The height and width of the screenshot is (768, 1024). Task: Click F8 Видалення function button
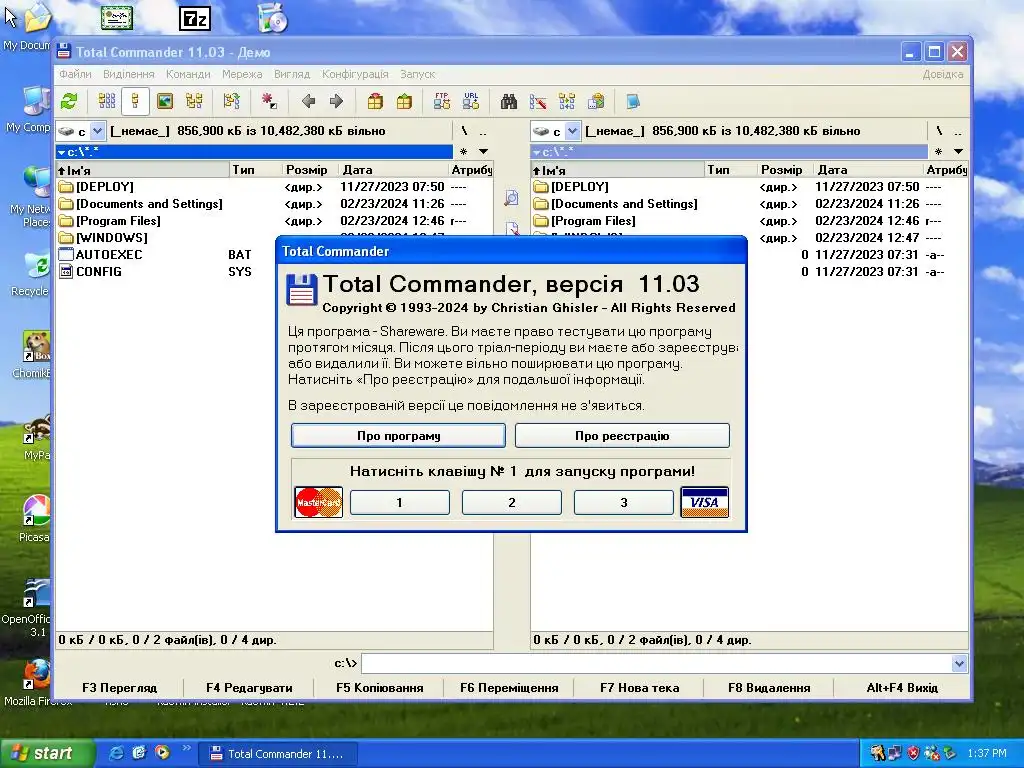[769, 688]
